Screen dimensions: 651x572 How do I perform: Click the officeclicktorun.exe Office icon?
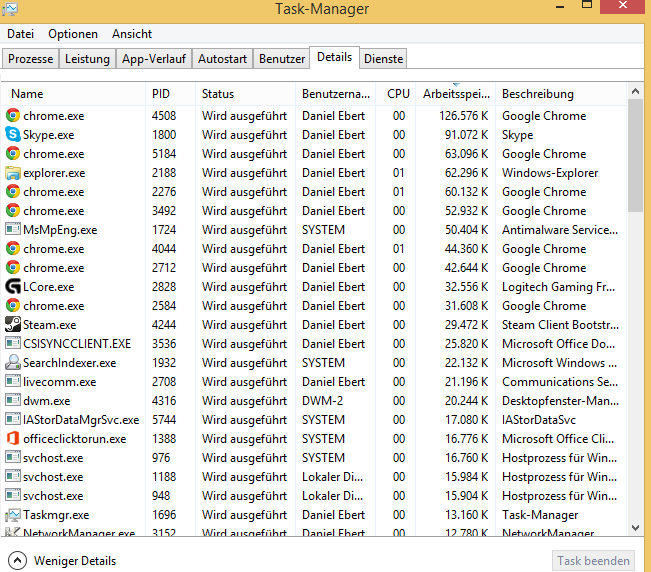(x=13, y=439)
